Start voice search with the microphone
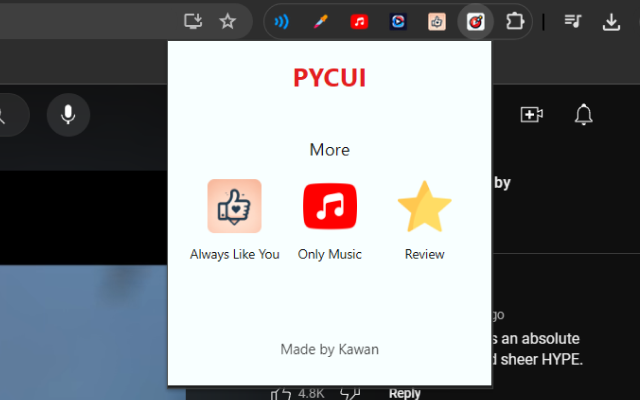 (x=68, y=115)
